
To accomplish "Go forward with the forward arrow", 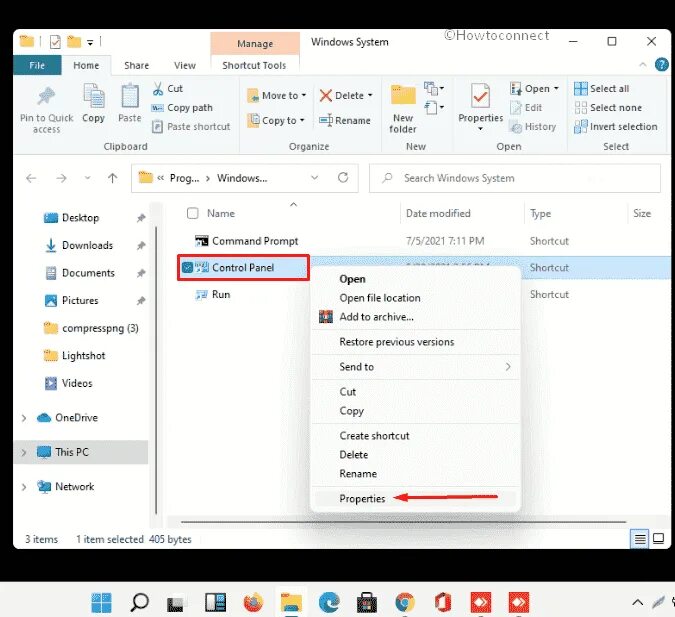I will tap(62, 178).
